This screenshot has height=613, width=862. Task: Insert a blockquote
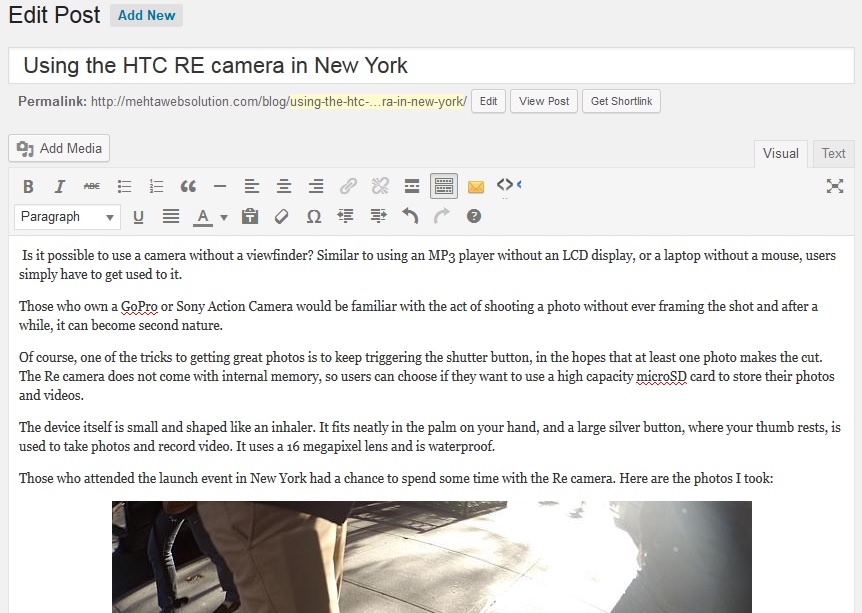tap(188, 186)
